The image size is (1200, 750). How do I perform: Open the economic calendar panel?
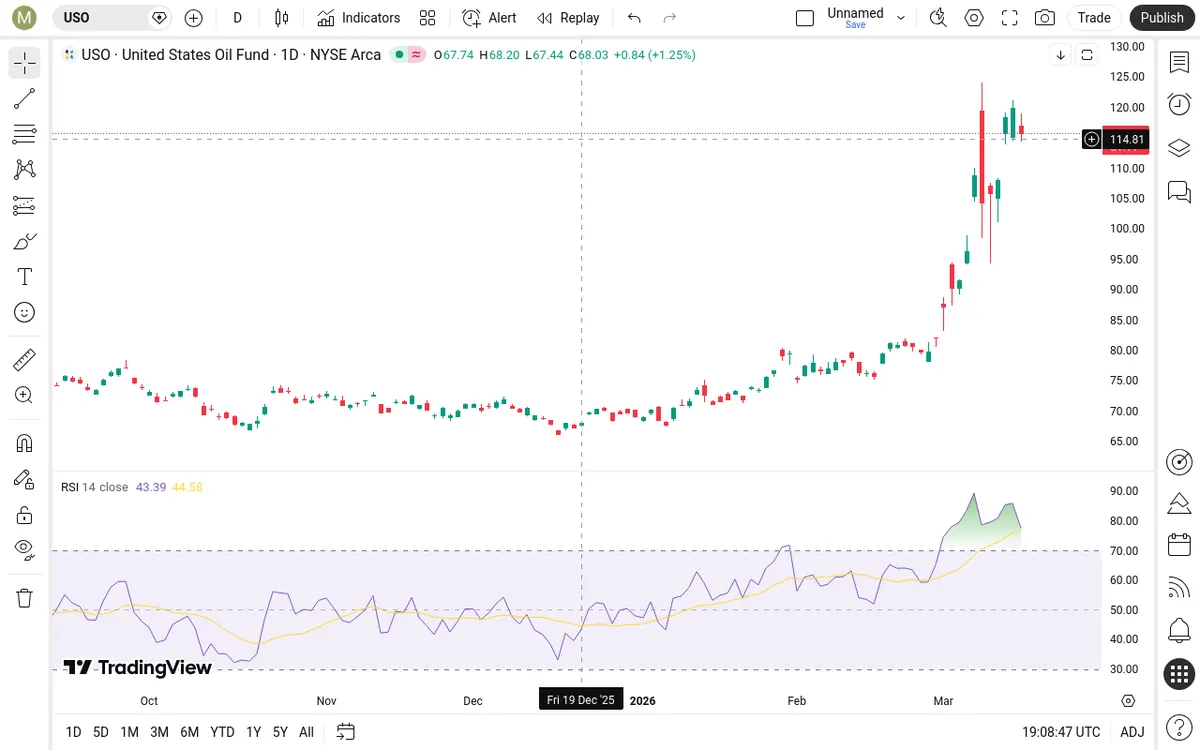1179,545
